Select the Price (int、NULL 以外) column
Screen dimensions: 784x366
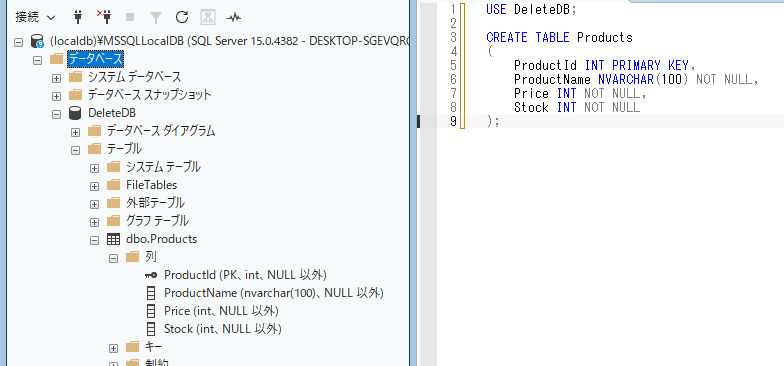coord(221,310)
